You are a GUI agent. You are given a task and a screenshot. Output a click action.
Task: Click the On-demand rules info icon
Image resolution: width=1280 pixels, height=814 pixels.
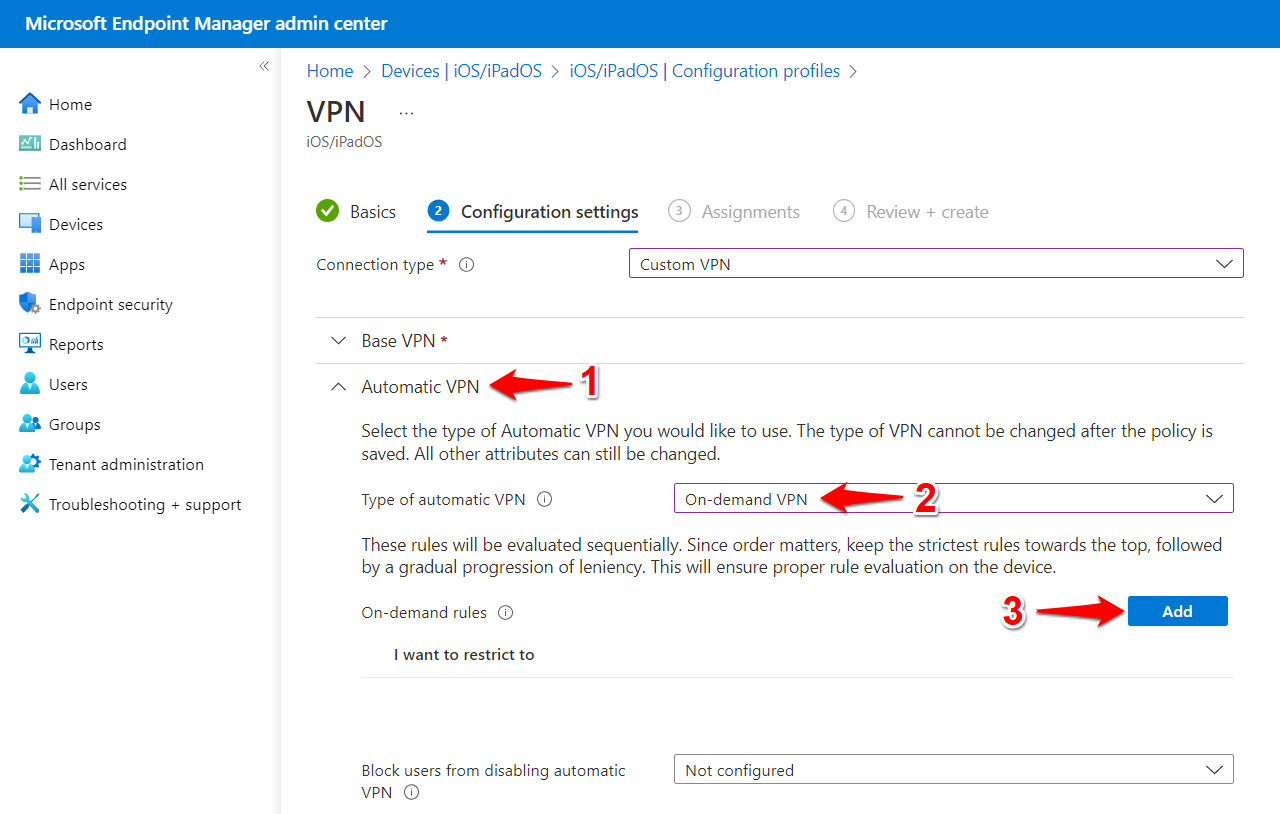click(x=505, y=612)
